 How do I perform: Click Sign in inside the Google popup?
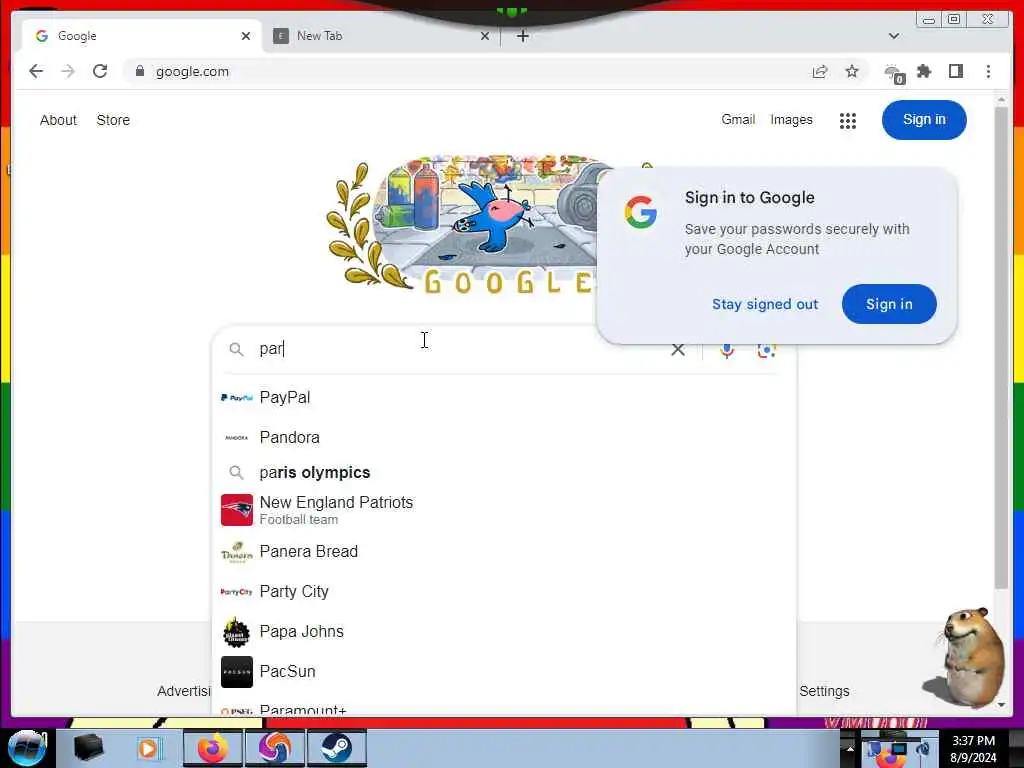(889, 304)
